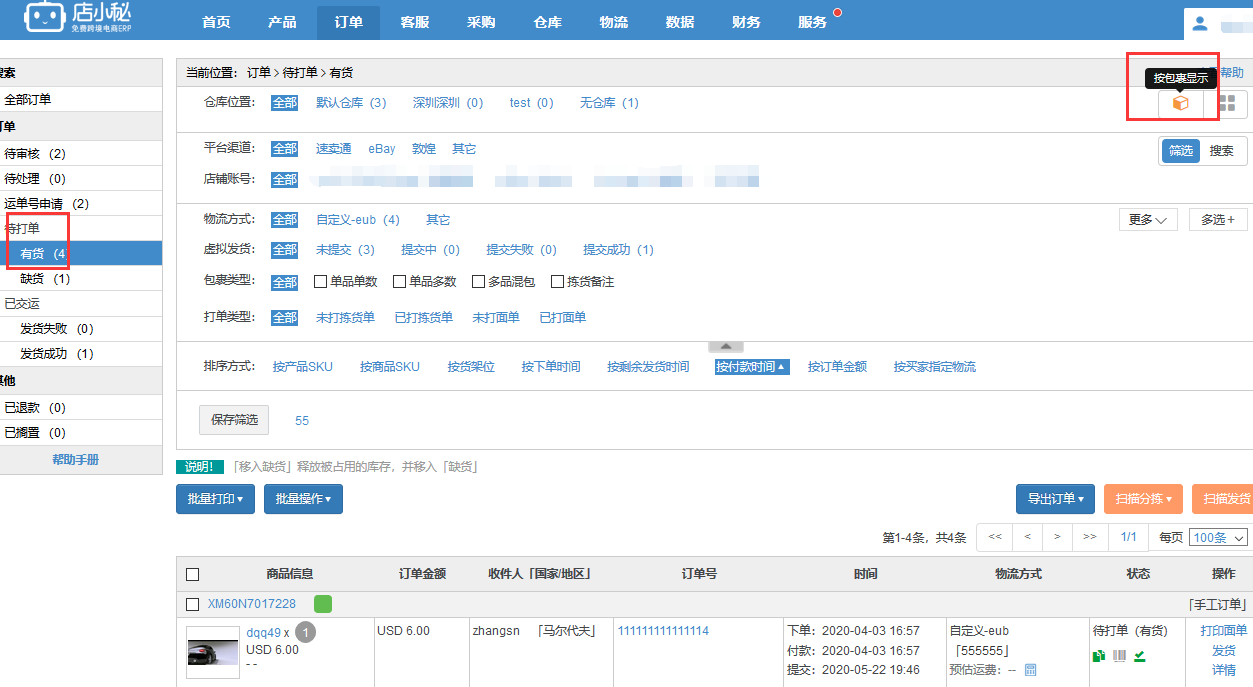1253x687 pixels.
Task: Click the 保存筛选 button
Action: coord(234,420)
